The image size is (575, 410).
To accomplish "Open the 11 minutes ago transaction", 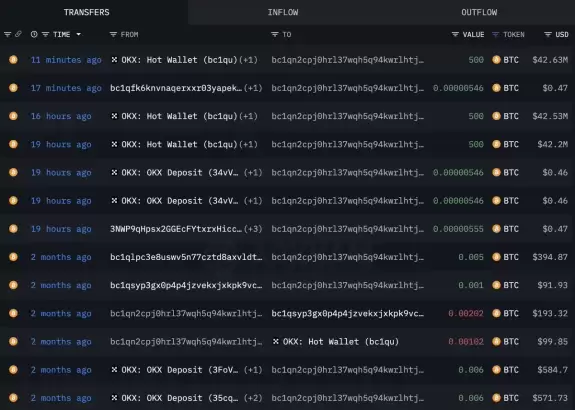I will click(x=66, y=60).
